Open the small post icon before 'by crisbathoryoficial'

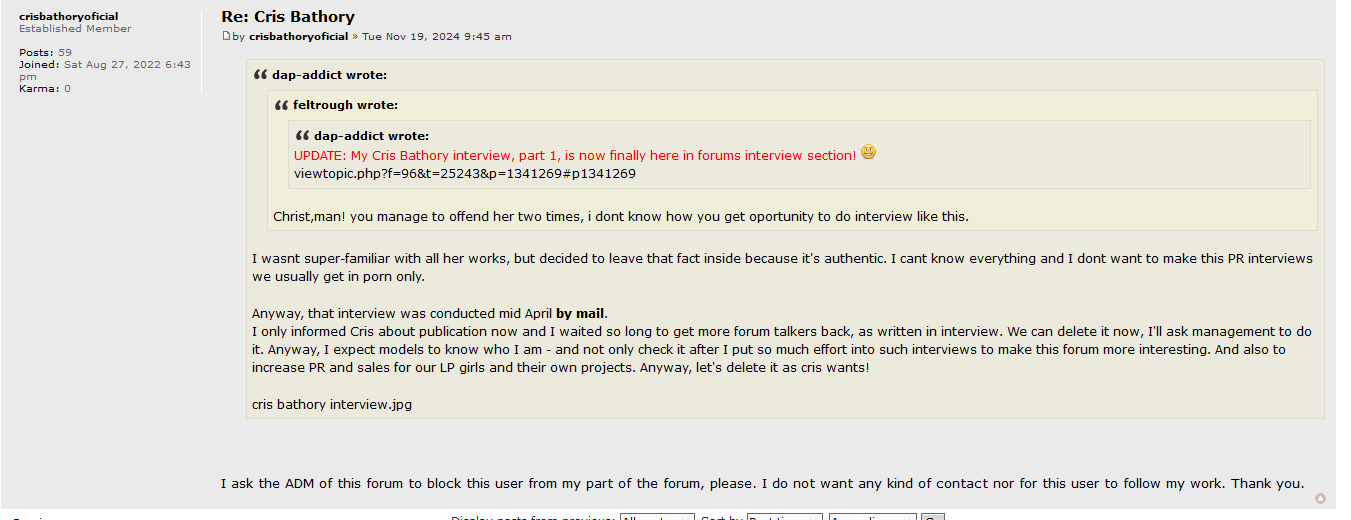(225, 37)
